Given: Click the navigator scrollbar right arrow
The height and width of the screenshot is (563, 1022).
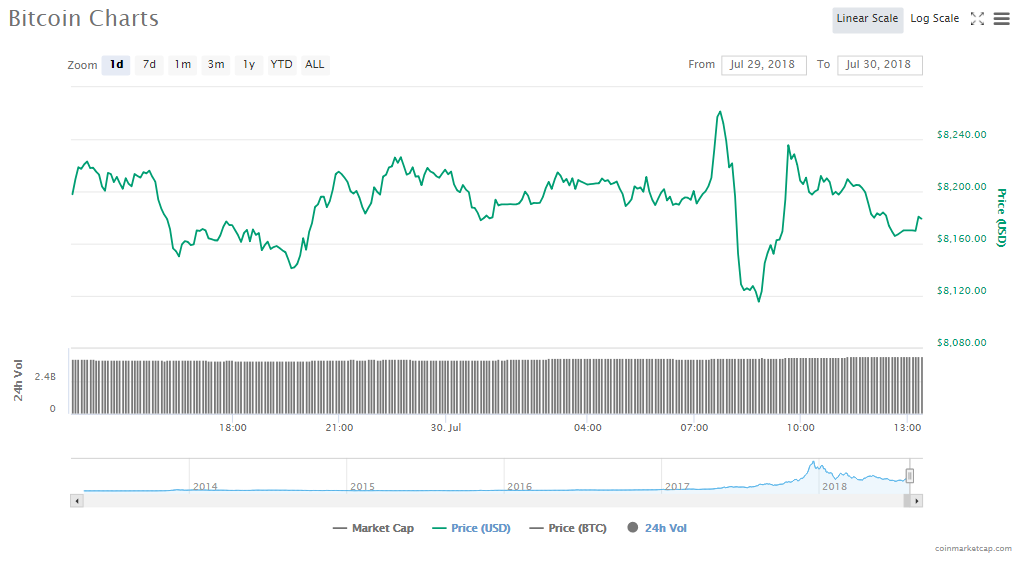Looking at the screenshot, I should (x=917, y=500).
